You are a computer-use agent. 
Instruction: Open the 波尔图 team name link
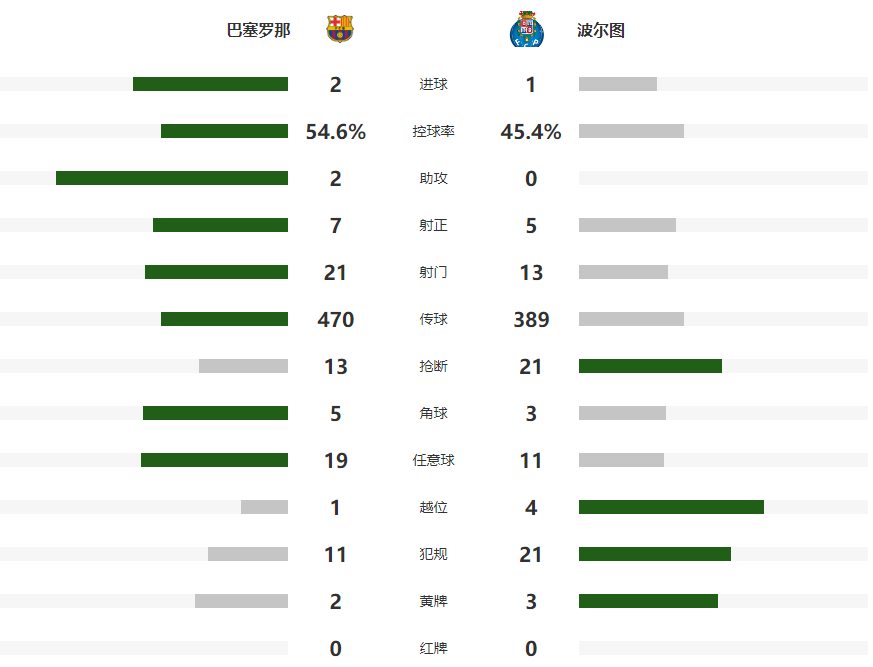[601, 30]
